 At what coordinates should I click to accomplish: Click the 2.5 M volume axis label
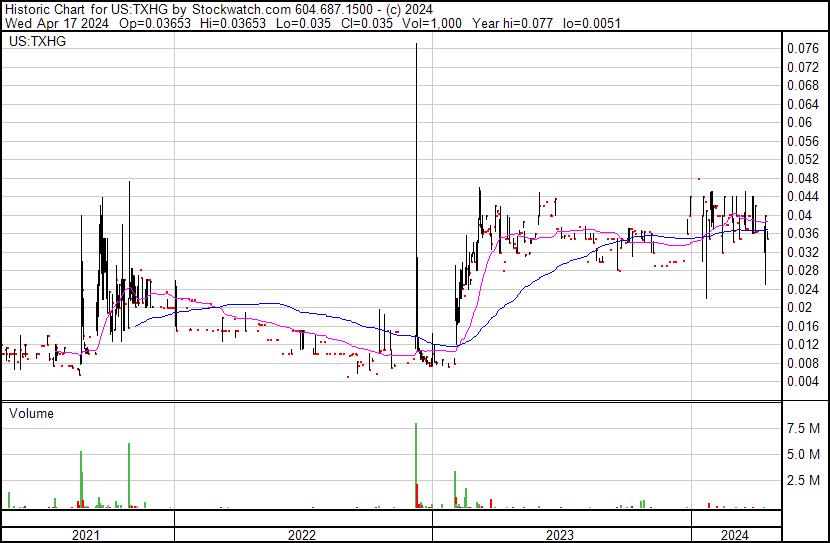point(804,480)
